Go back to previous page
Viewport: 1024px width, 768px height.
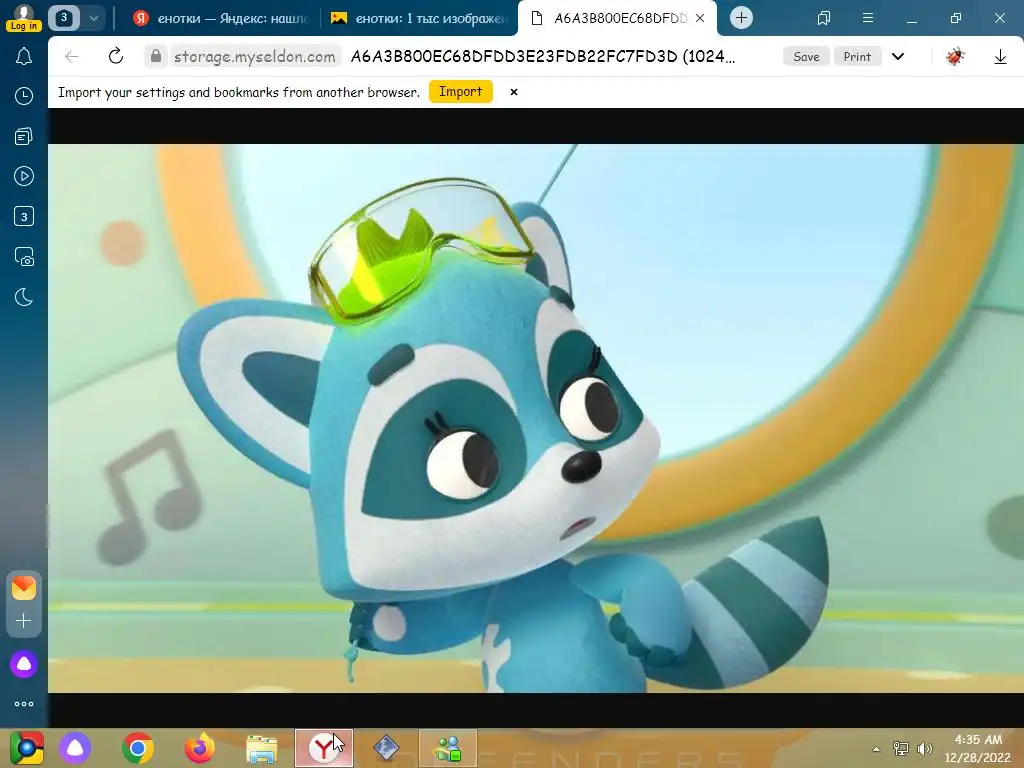[72, 56]
